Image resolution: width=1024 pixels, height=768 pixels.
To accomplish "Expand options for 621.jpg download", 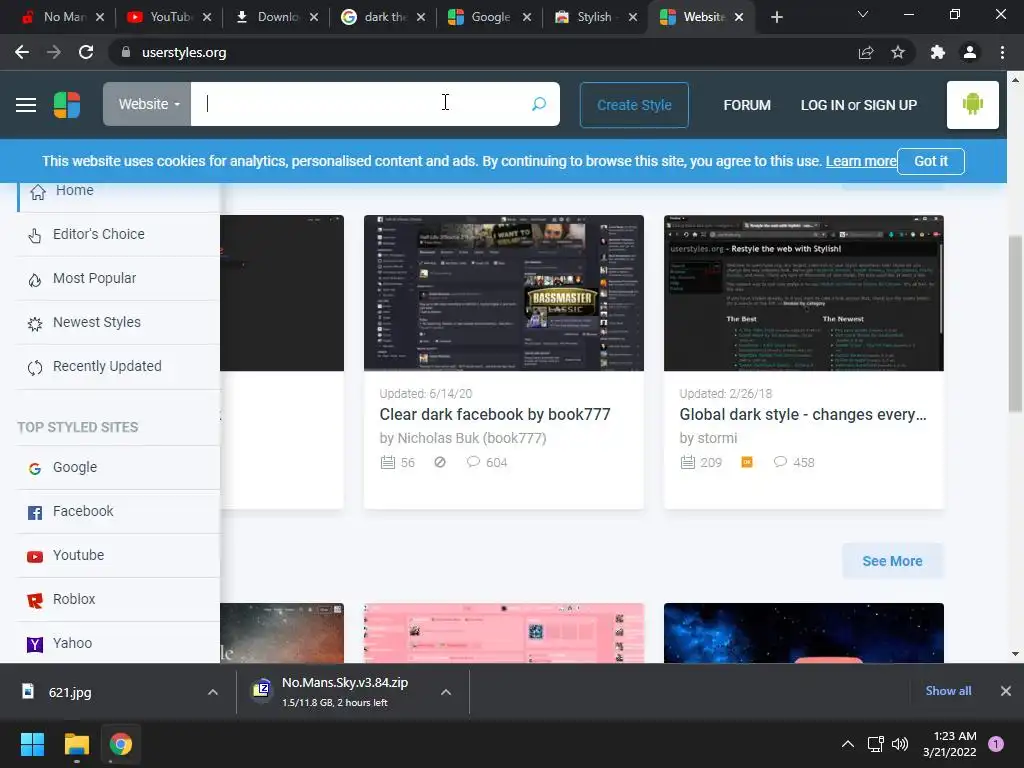I will click(213, 692).
